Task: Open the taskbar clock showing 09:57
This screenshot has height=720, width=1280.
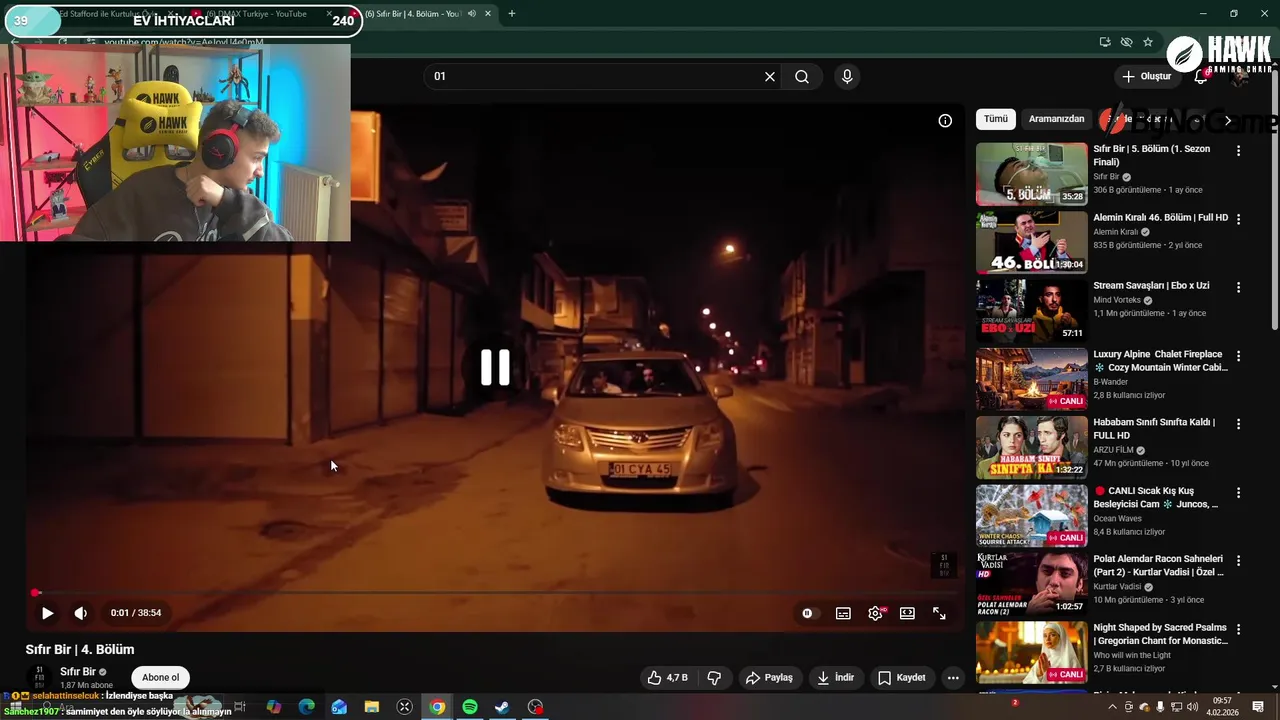Action: (1222, 707)
